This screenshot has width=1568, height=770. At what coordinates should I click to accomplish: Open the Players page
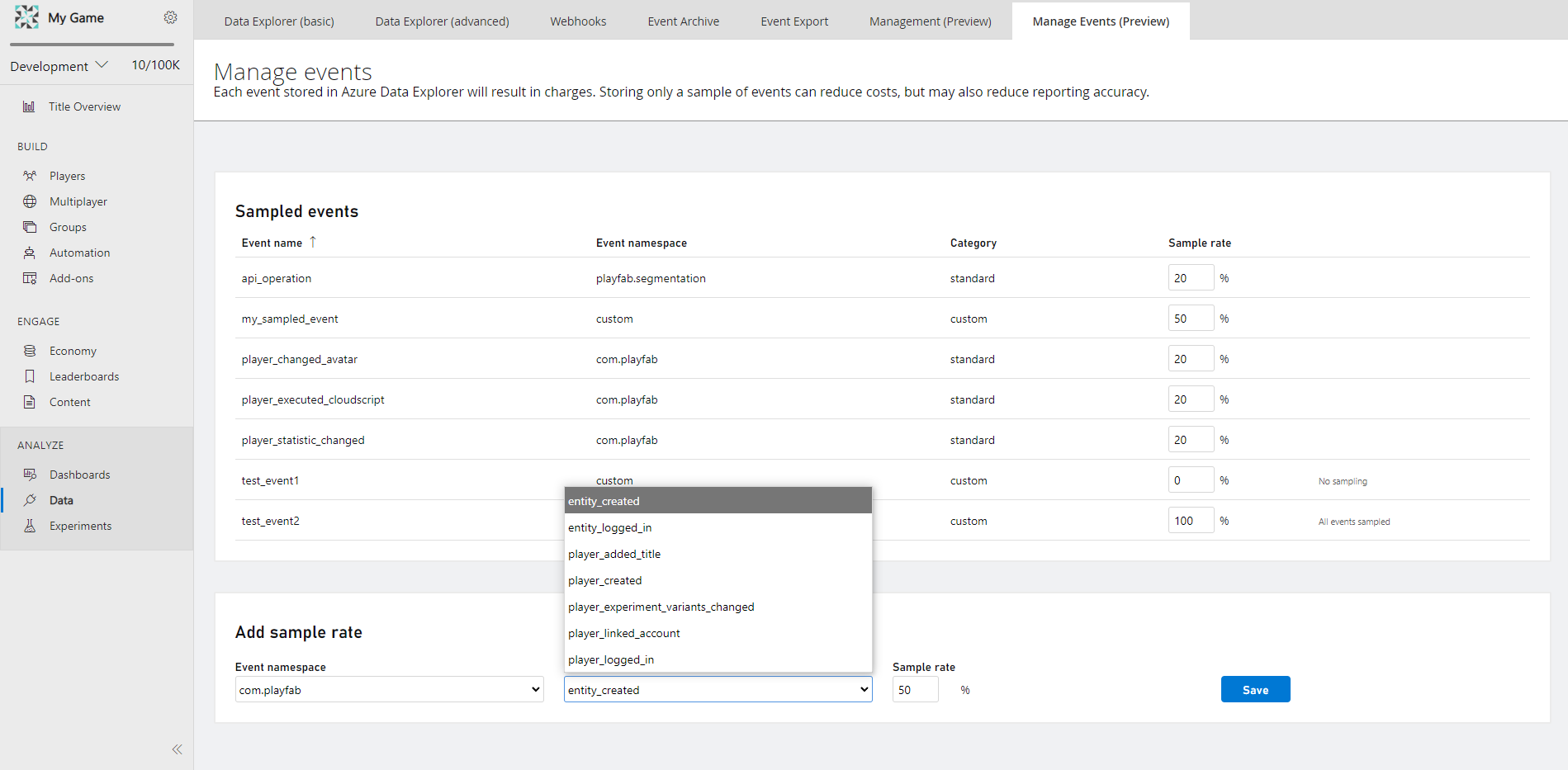point(68,175)
